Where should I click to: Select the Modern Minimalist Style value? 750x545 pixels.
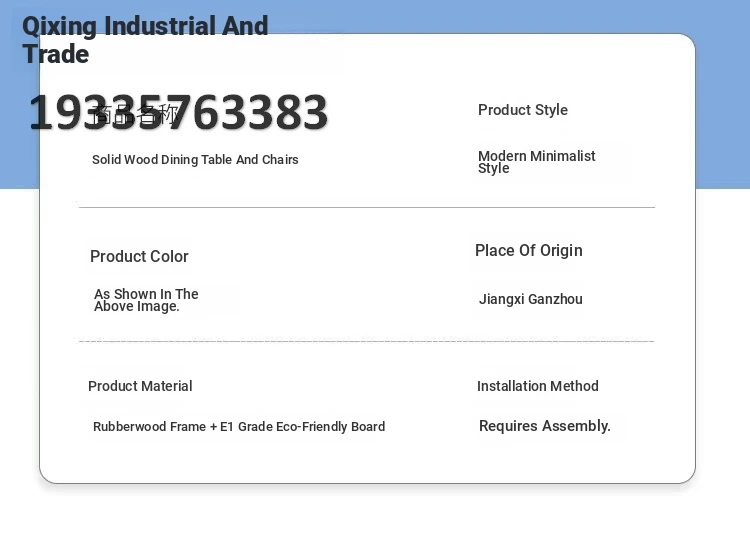[536, 162]
